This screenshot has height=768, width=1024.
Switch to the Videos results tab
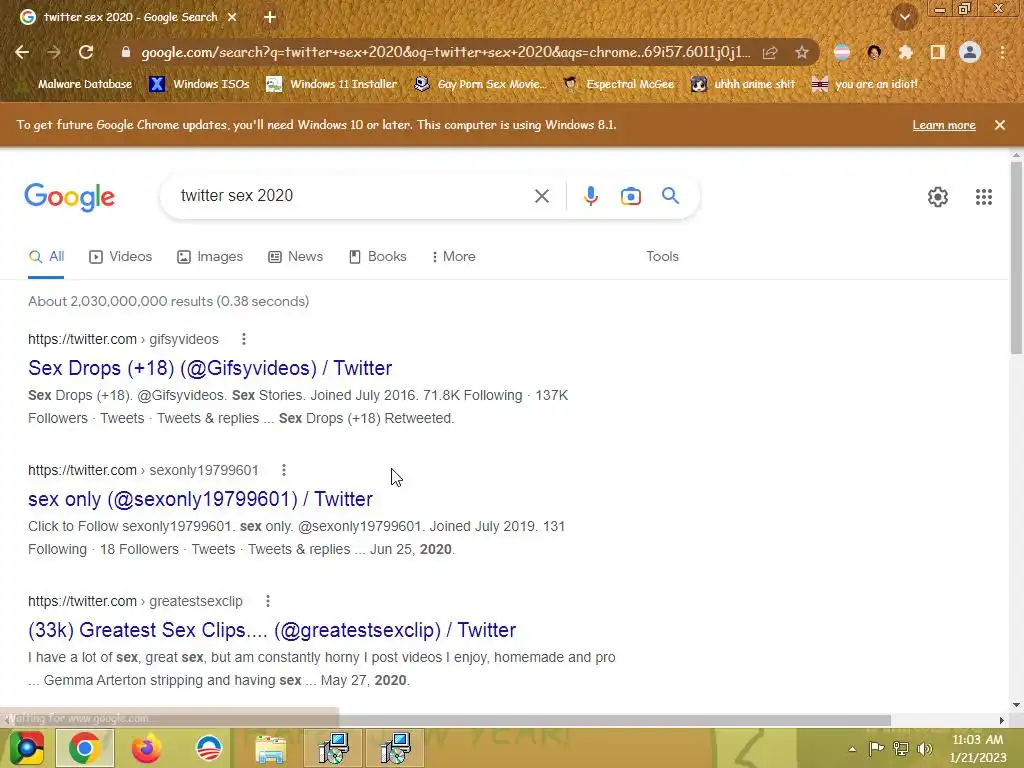click(121, 257)
